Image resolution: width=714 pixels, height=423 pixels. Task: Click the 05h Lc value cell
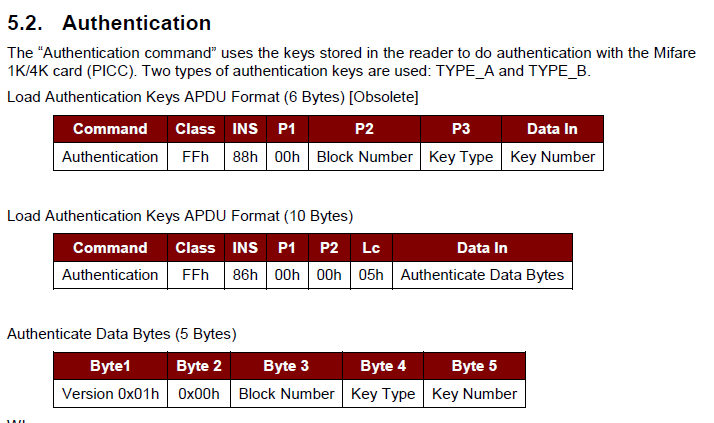(371, 275)
